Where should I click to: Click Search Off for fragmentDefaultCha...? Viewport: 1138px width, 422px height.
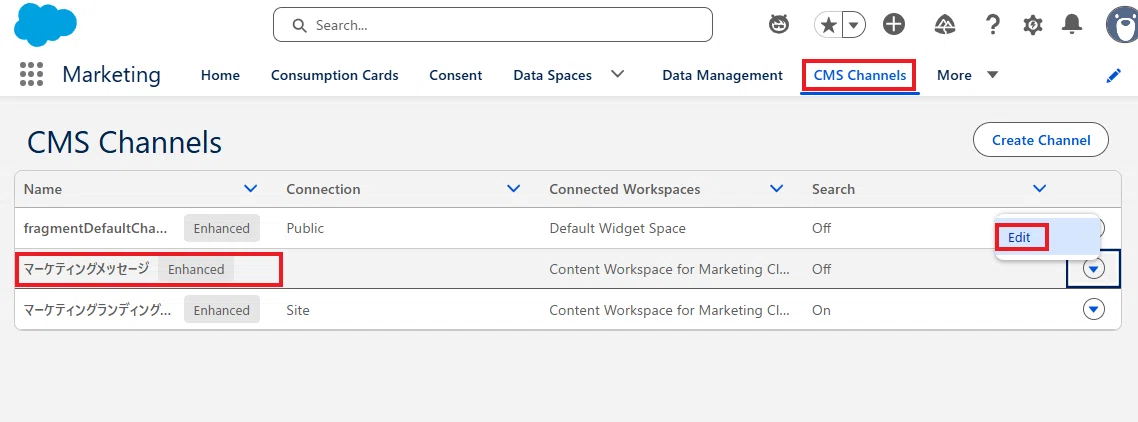coord(821,228)
